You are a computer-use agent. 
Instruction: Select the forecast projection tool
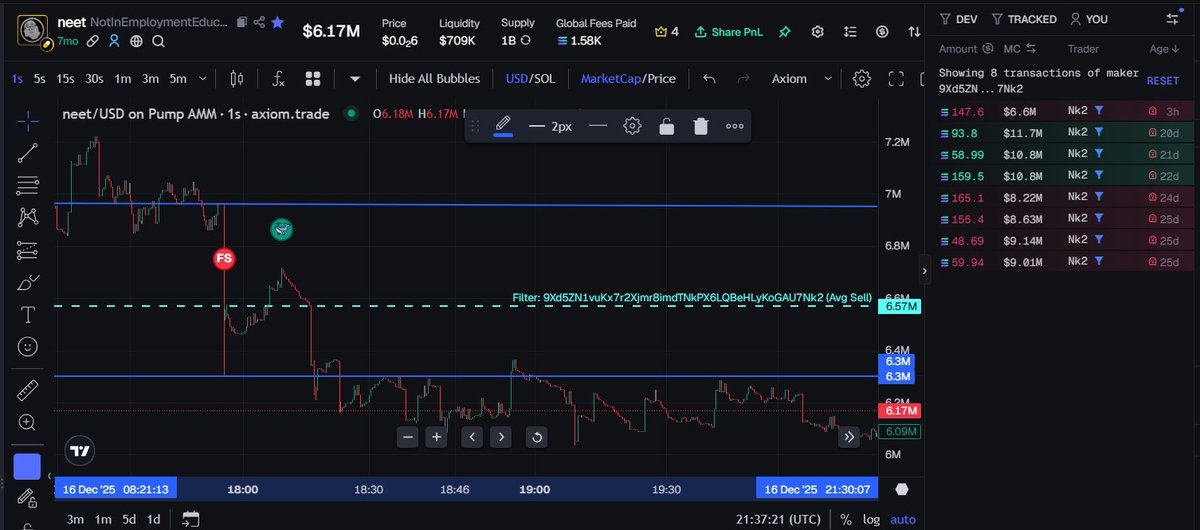(28, 250)
